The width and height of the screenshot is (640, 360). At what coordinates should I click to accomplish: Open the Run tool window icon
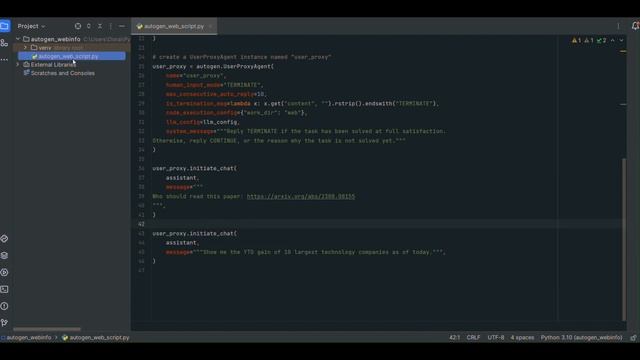4,272
